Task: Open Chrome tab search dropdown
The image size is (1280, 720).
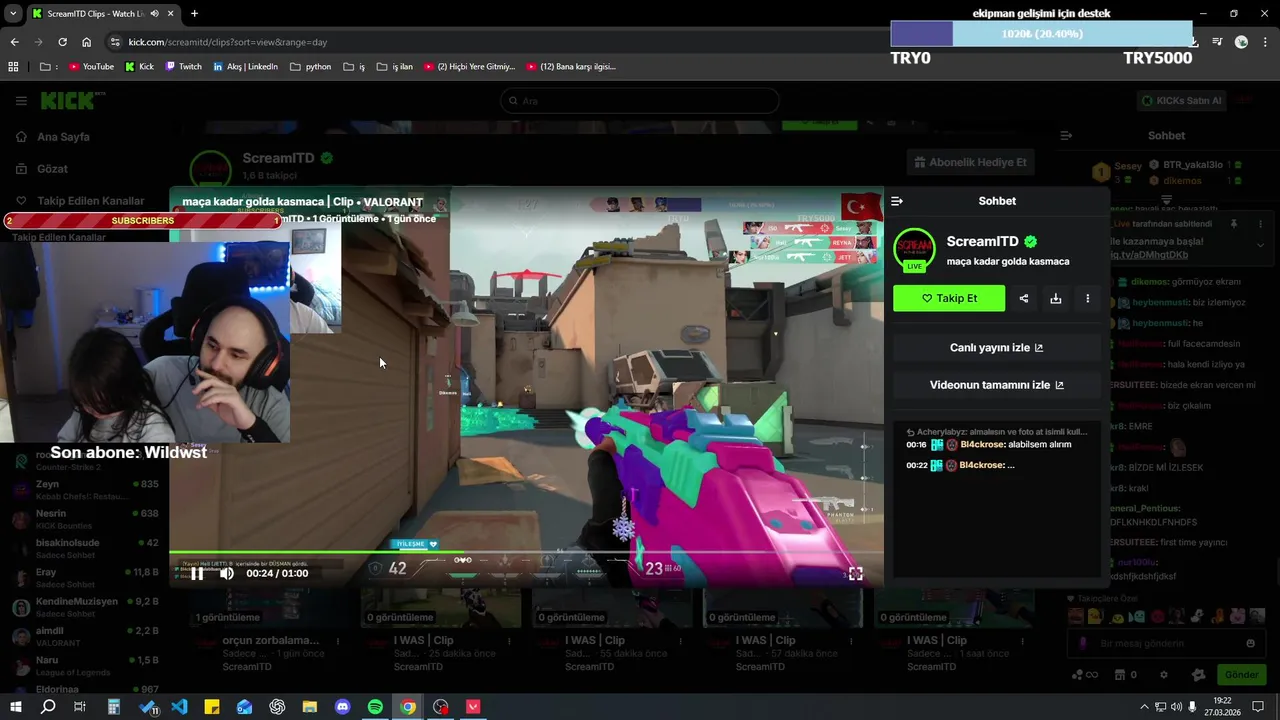Action: pyautogui.click(x=13, y=14)
